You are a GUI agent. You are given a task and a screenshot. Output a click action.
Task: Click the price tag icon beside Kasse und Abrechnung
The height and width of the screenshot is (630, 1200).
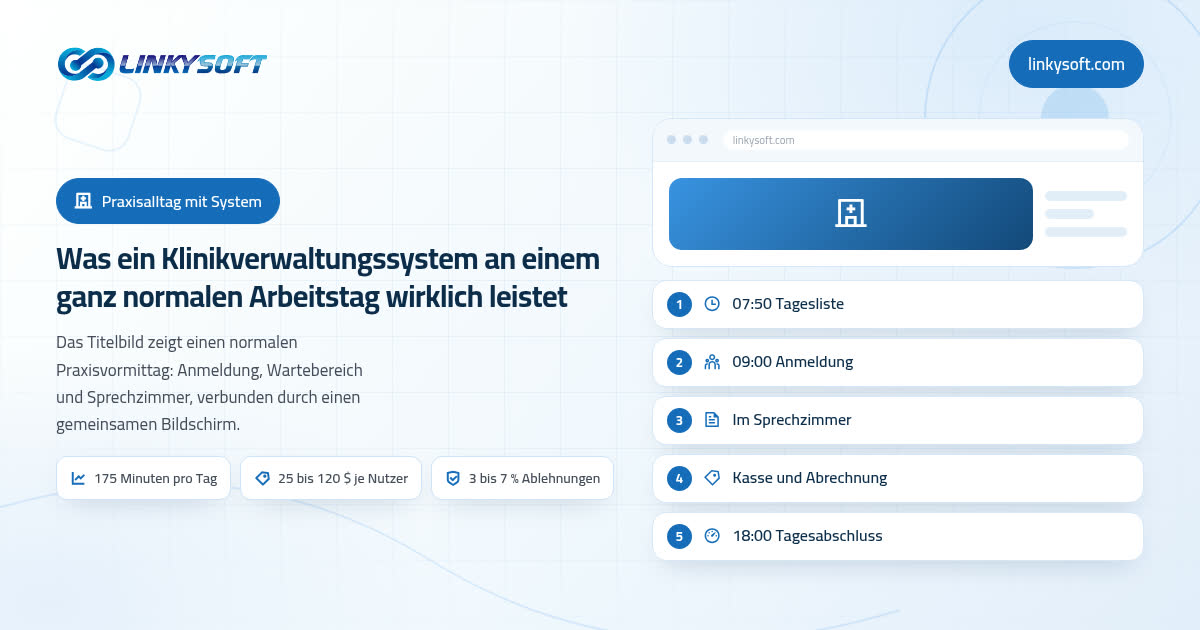click(712, 478)
